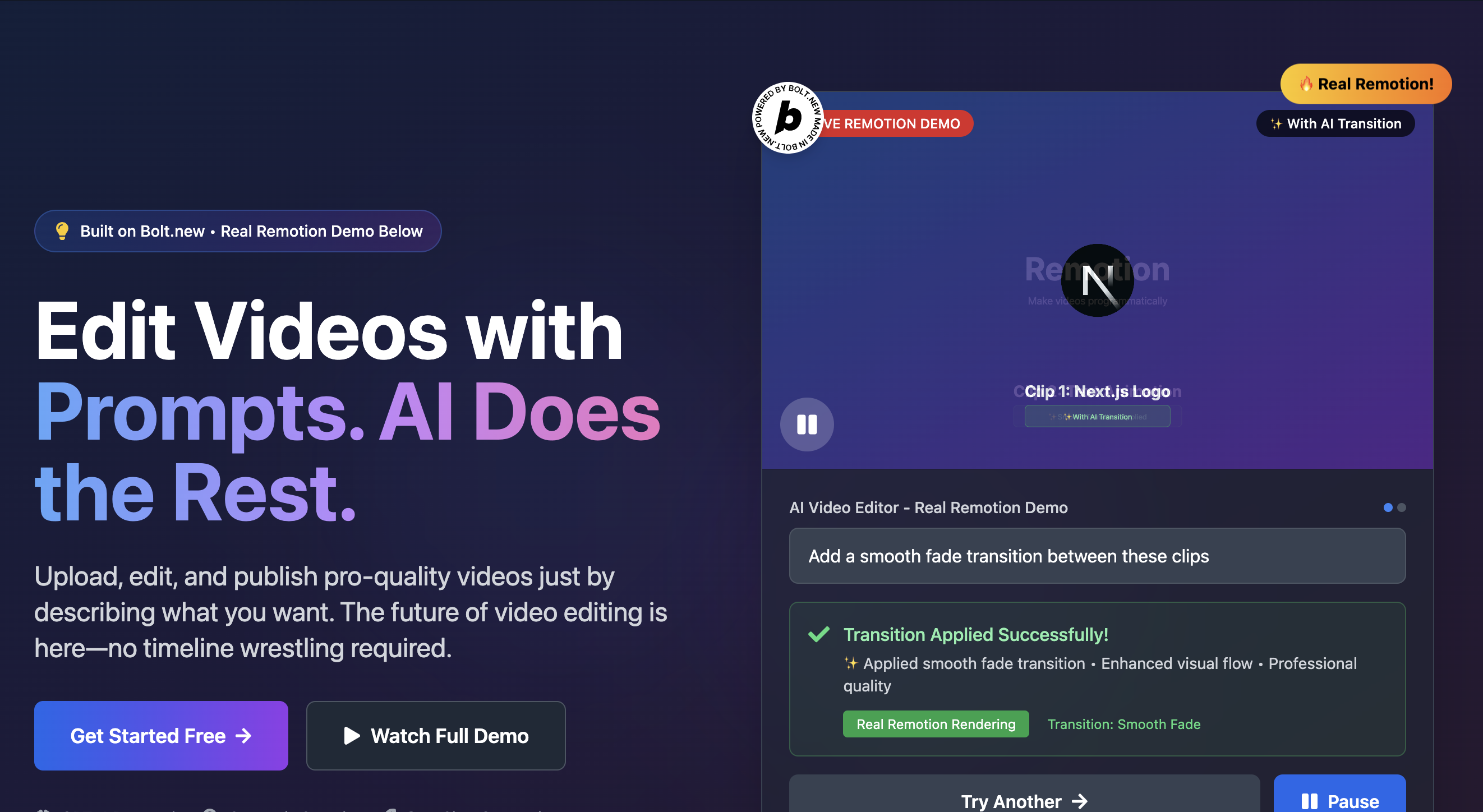The height and width of the screenshot is (812, 1483).
Task: Click the Powered by Bolt.new circular badge
Action: (787, 117)
